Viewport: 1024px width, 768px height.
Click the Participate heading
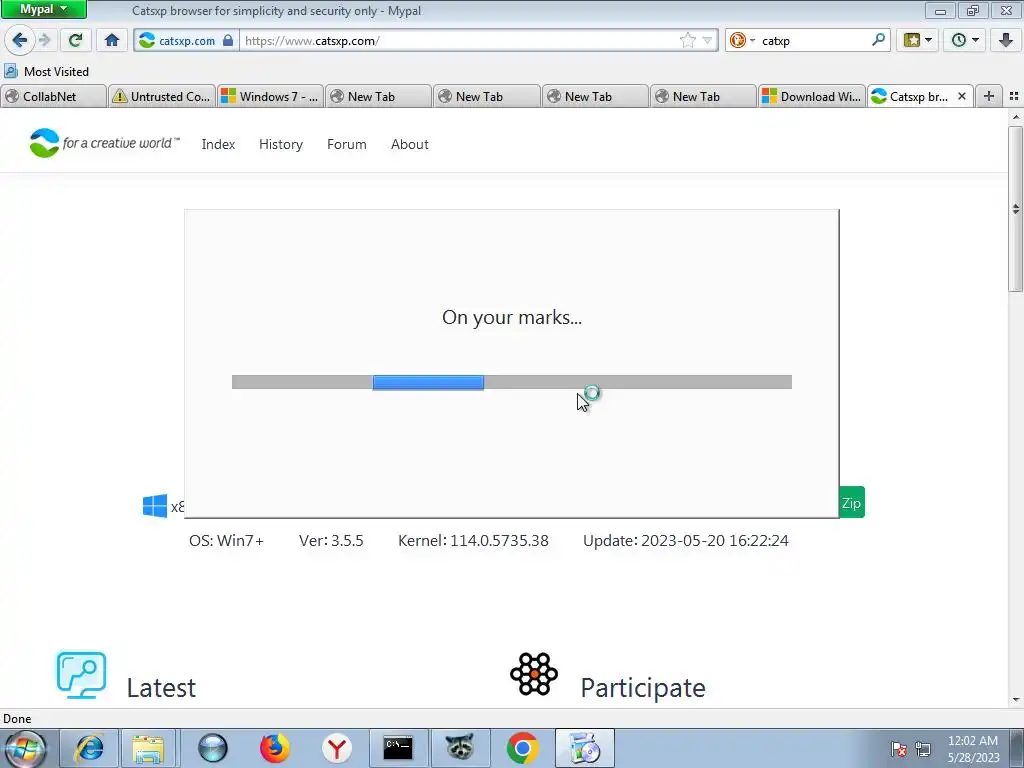(643, 688)
